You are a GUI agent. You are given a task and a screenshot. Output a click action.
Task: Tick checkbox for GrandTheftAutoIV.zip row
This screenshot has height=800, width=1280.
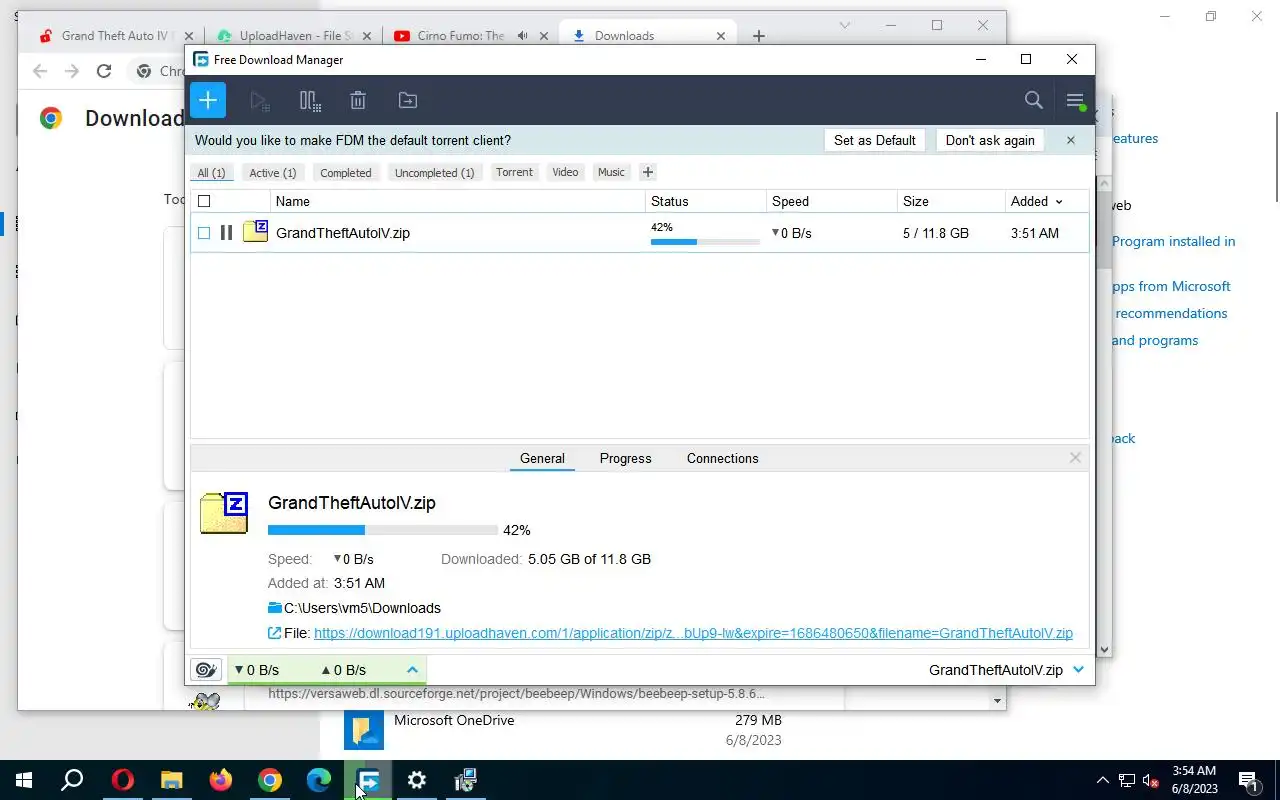204,233
